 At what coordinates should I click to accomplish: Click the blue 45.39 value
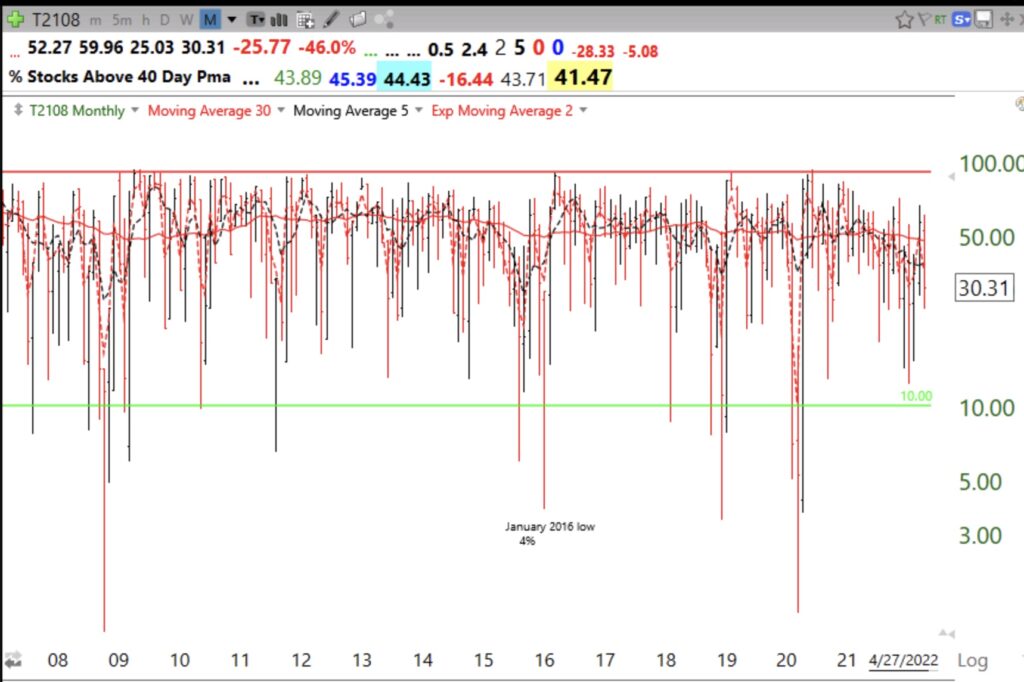[x=353, y=78]
